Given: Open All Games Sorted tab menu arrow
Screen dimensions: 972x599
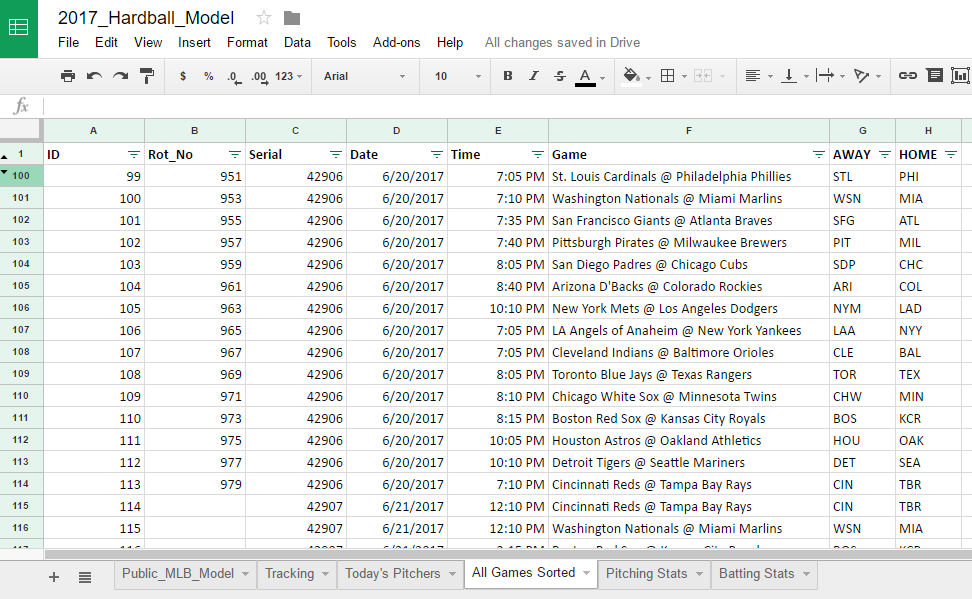Looking at the screenshot, I should tap(586, 573).
